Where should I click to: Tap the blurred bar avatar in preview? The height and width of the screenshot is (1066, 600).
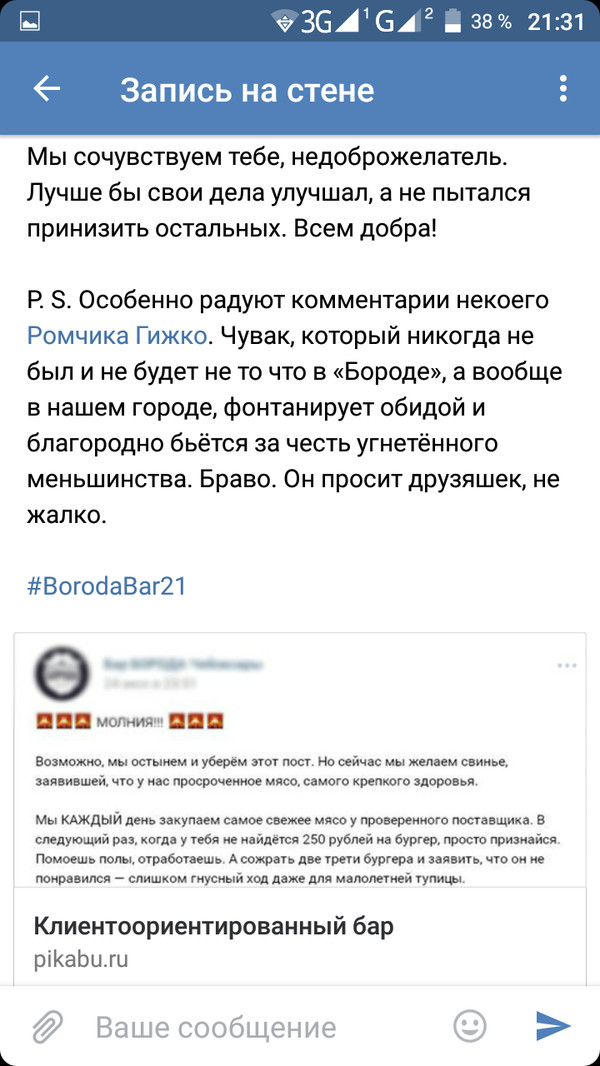pyautogui.click(x=65, y=675)
